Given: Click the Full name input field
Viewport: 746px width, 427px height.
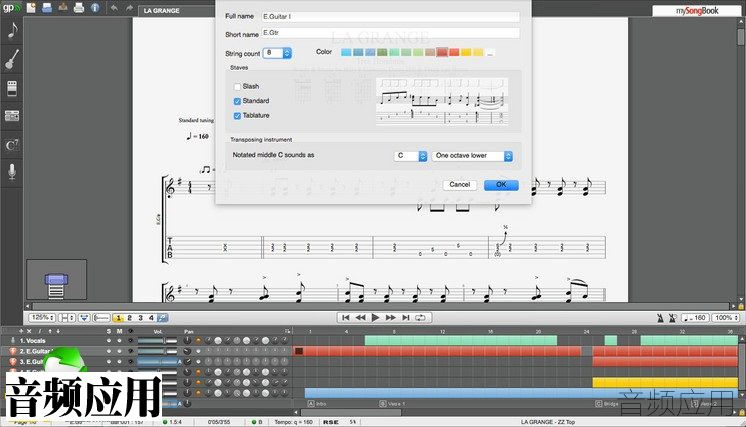Looking at the screenshot, I should 390,17.
